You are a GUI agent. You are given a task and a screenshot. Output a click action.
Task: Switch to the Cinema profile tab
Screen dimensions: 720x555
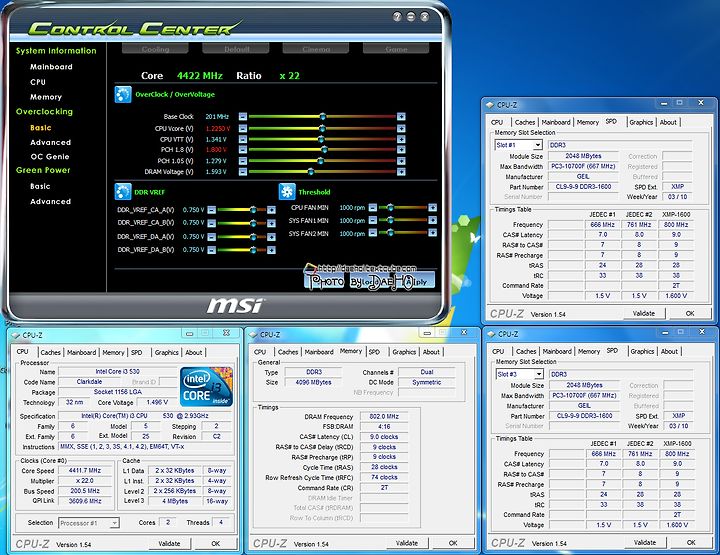point(316,48)
